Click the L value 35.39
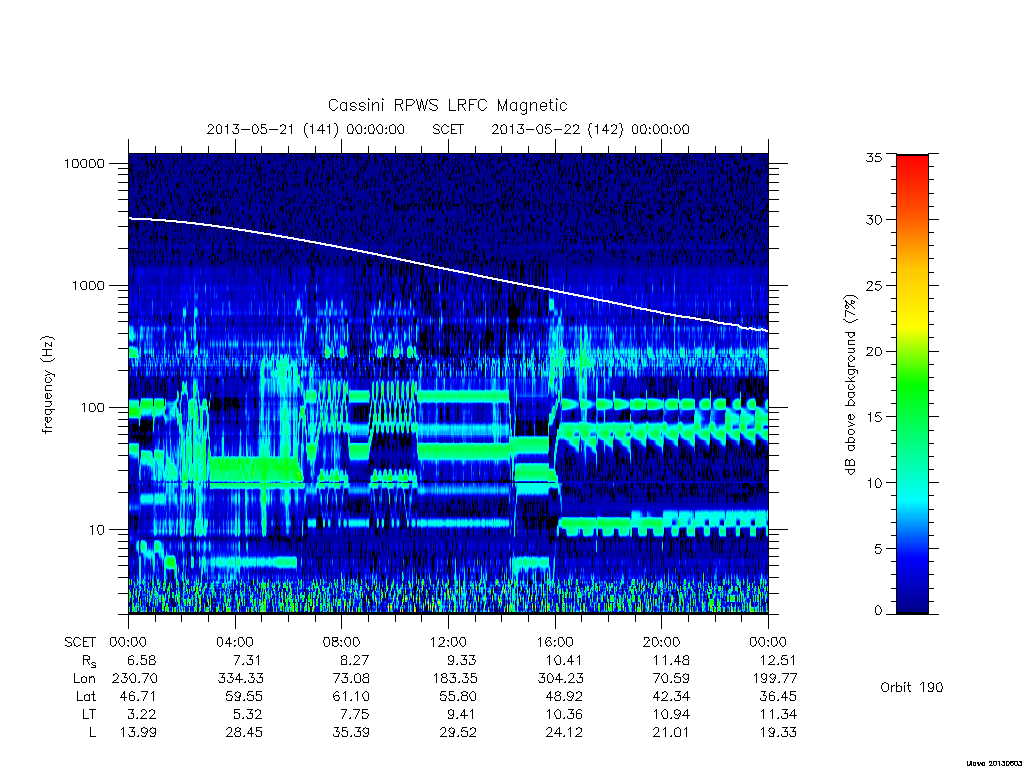Image resolution: width=1024 pixels, height=768 pixels. pos(351,732)
